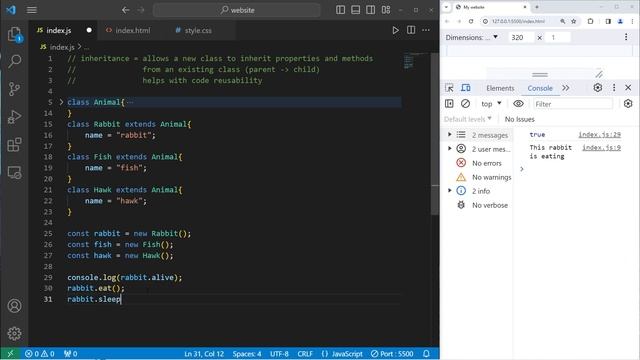Click the width field showing 320
This screenshot has width=640, height=360.
click(520, 37)
